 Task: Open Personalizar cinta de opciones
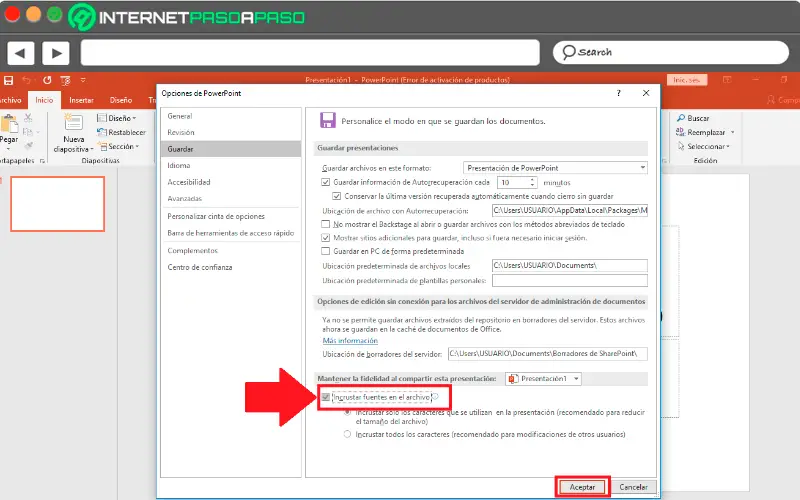click(231, 216)
